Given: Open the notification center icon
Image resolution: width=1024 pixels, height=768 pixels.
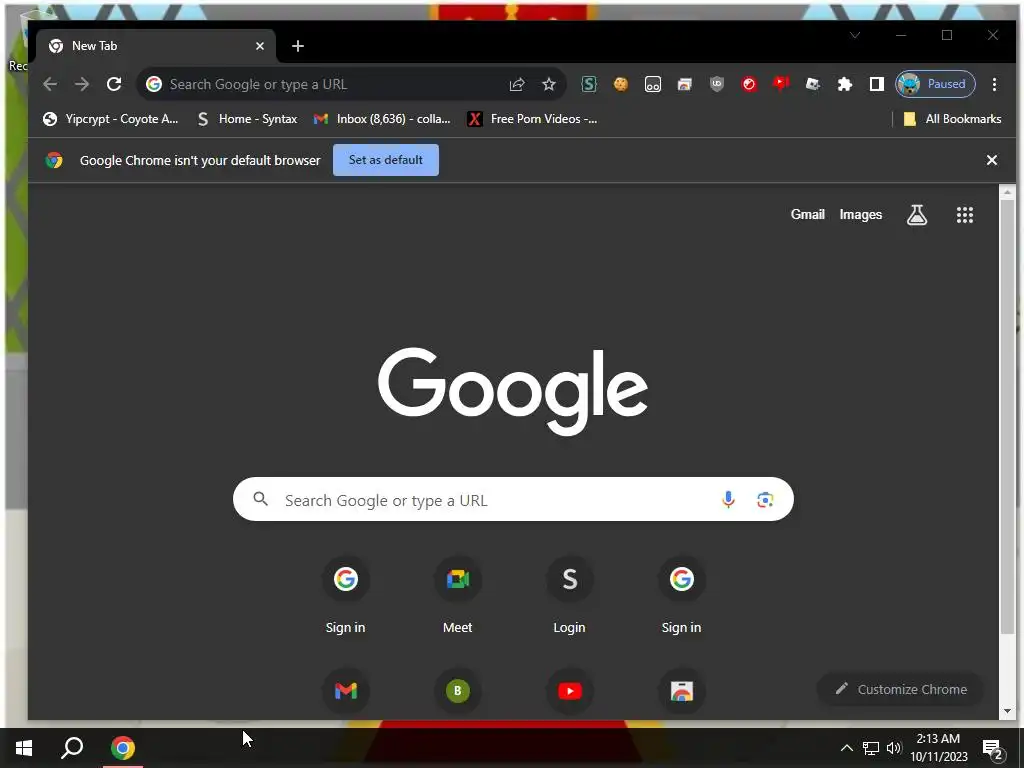Looking at the screenshot, I should point(993,748).
